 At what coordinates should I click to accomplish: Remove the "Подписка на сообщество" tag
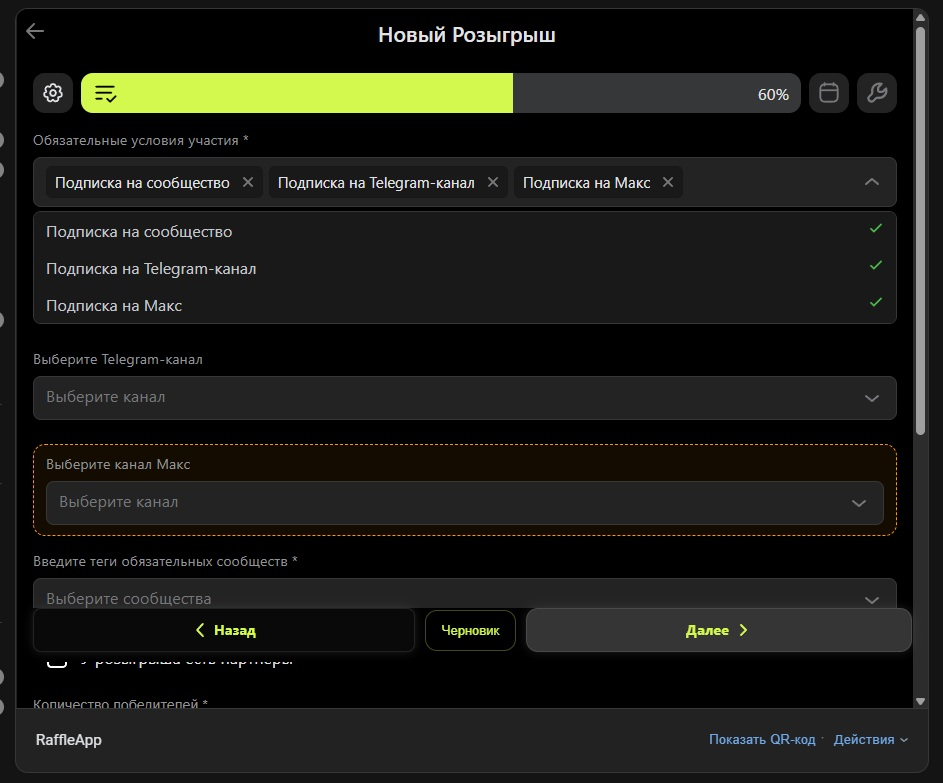tap(248, 182)
